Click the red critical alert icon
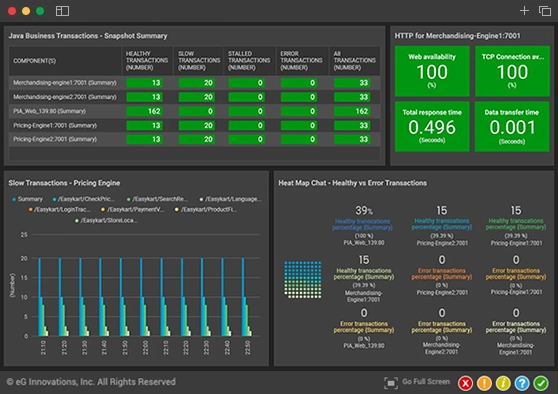 [x=465, y=383]
